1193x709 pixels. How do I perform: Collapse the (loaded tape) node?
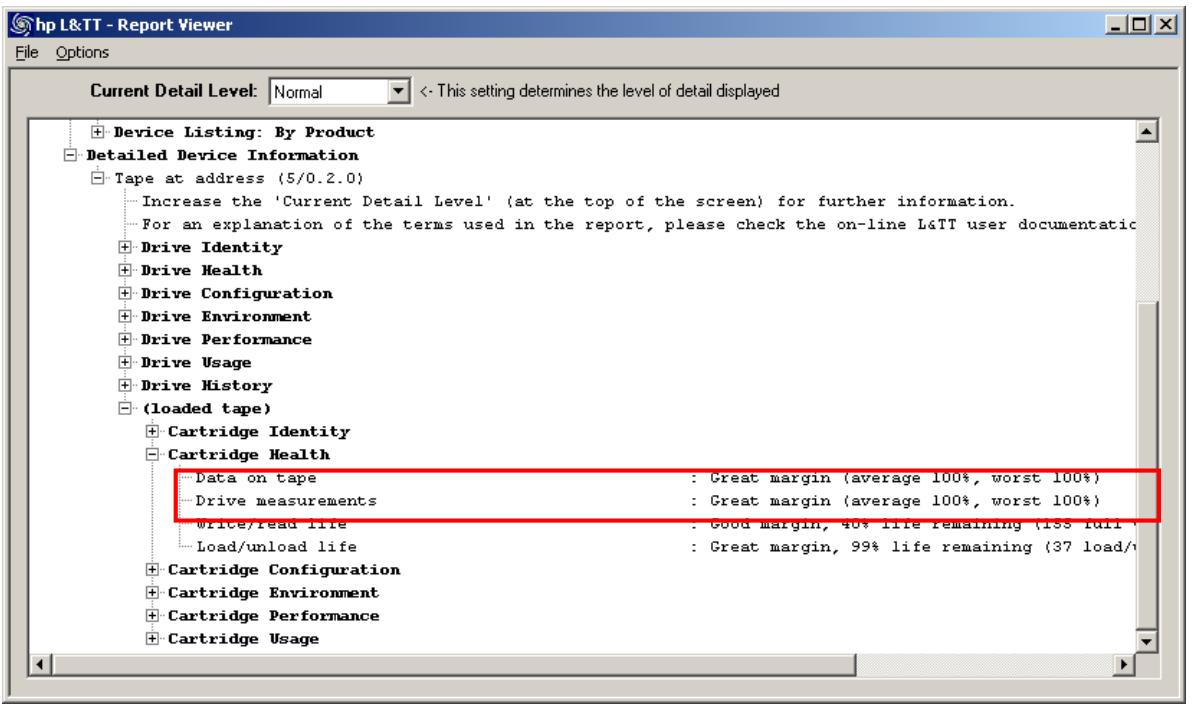[125, 408]
